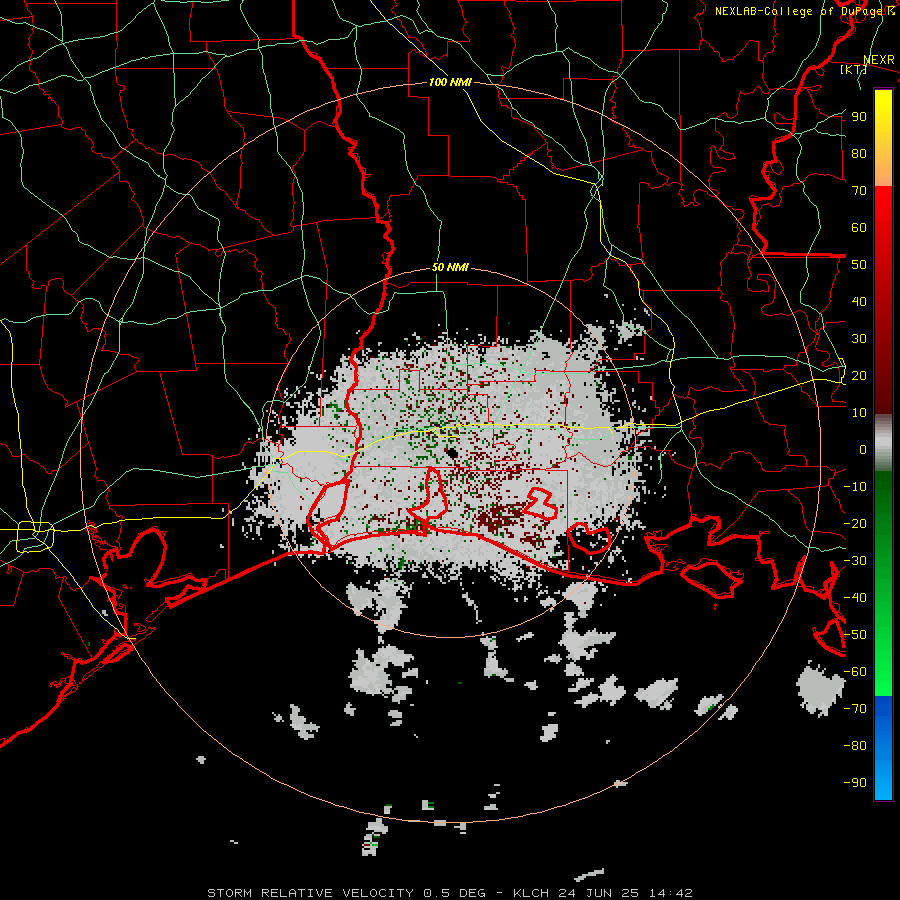Click the 50 value on the velocity scale

point(859,265)
